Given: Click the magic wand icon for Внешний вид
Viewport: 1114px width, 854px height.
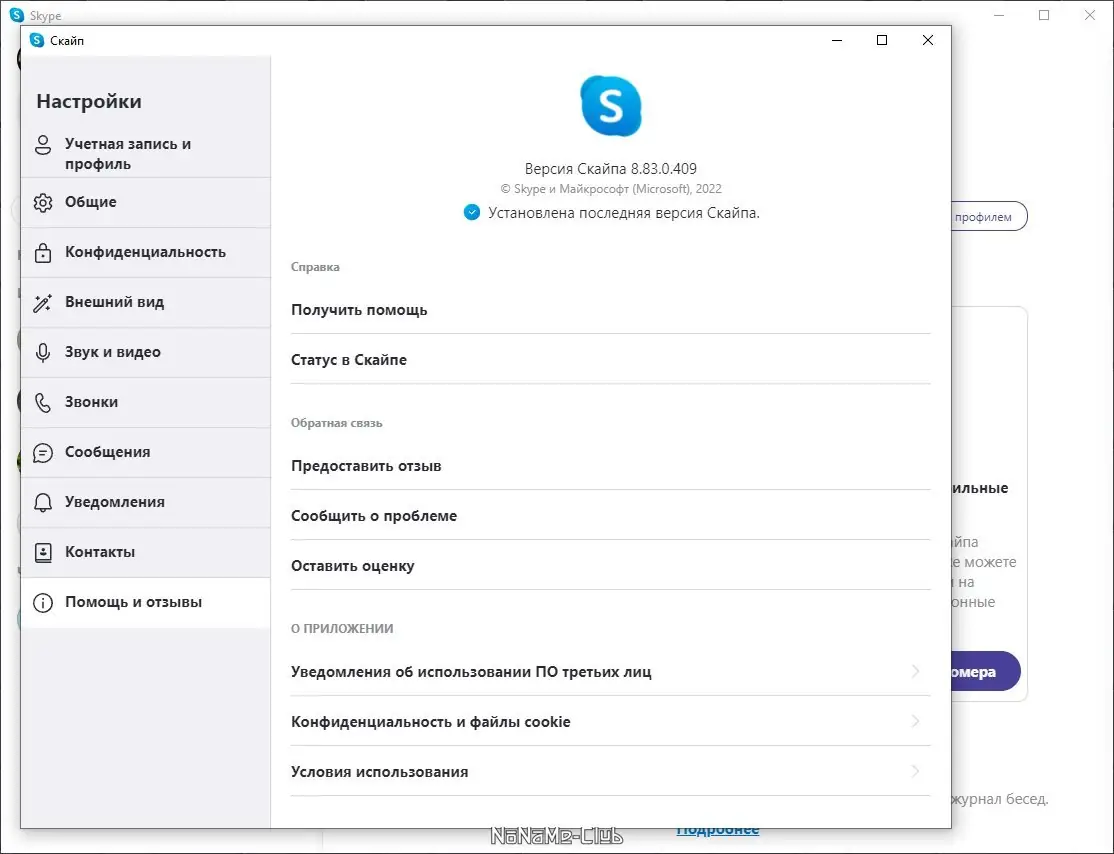Looking at the screenshot, I should click(x=43, y=303).
